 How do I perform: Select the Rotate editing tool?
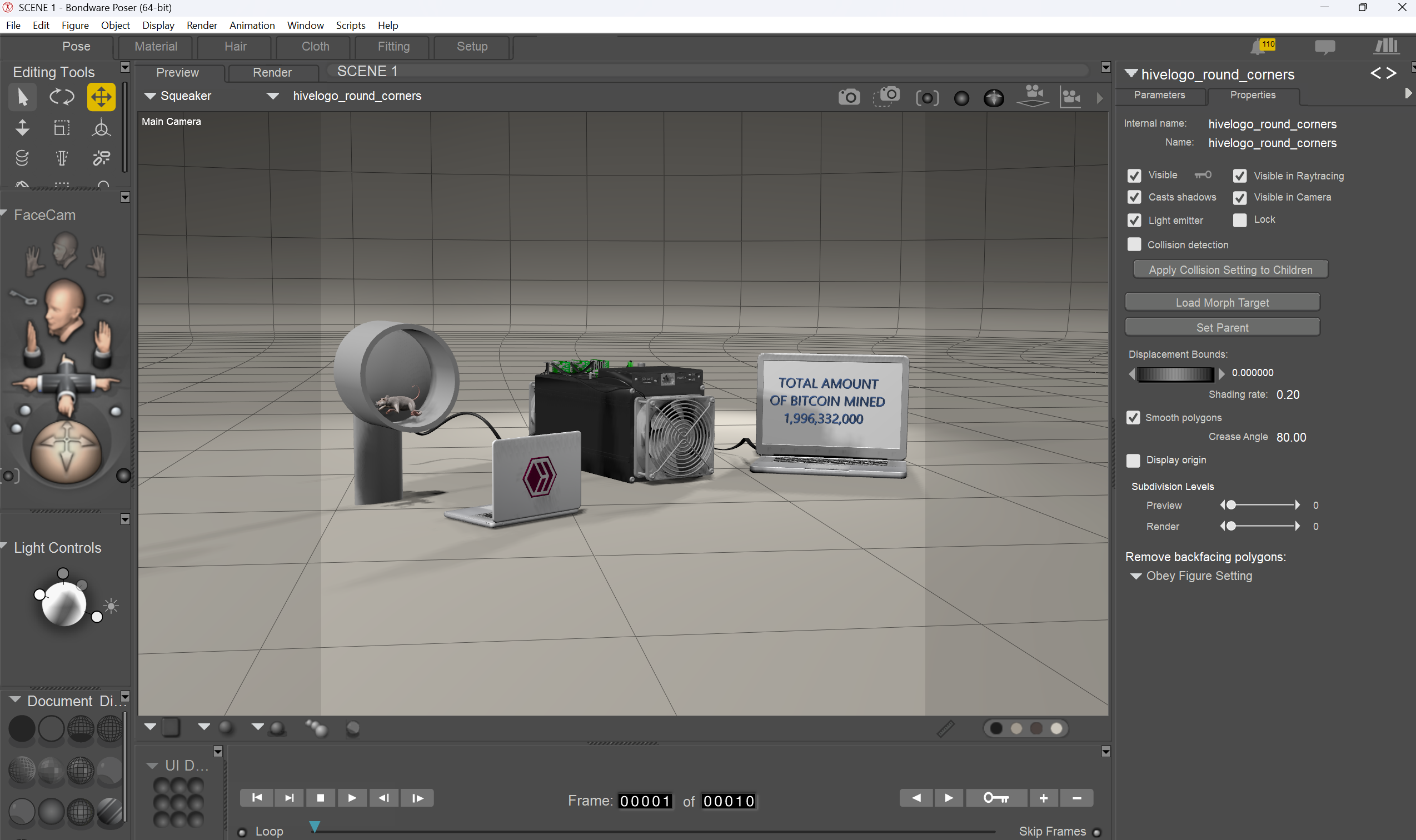(62, 97)
